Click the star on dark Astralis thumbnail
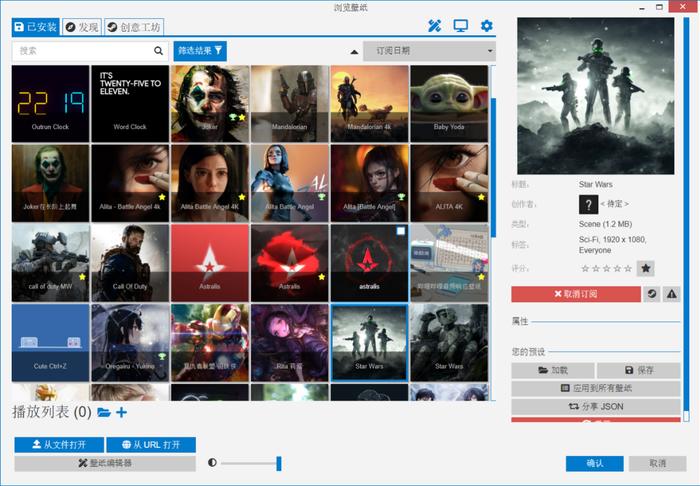700x486 pixels. click(x=321, y=277)
